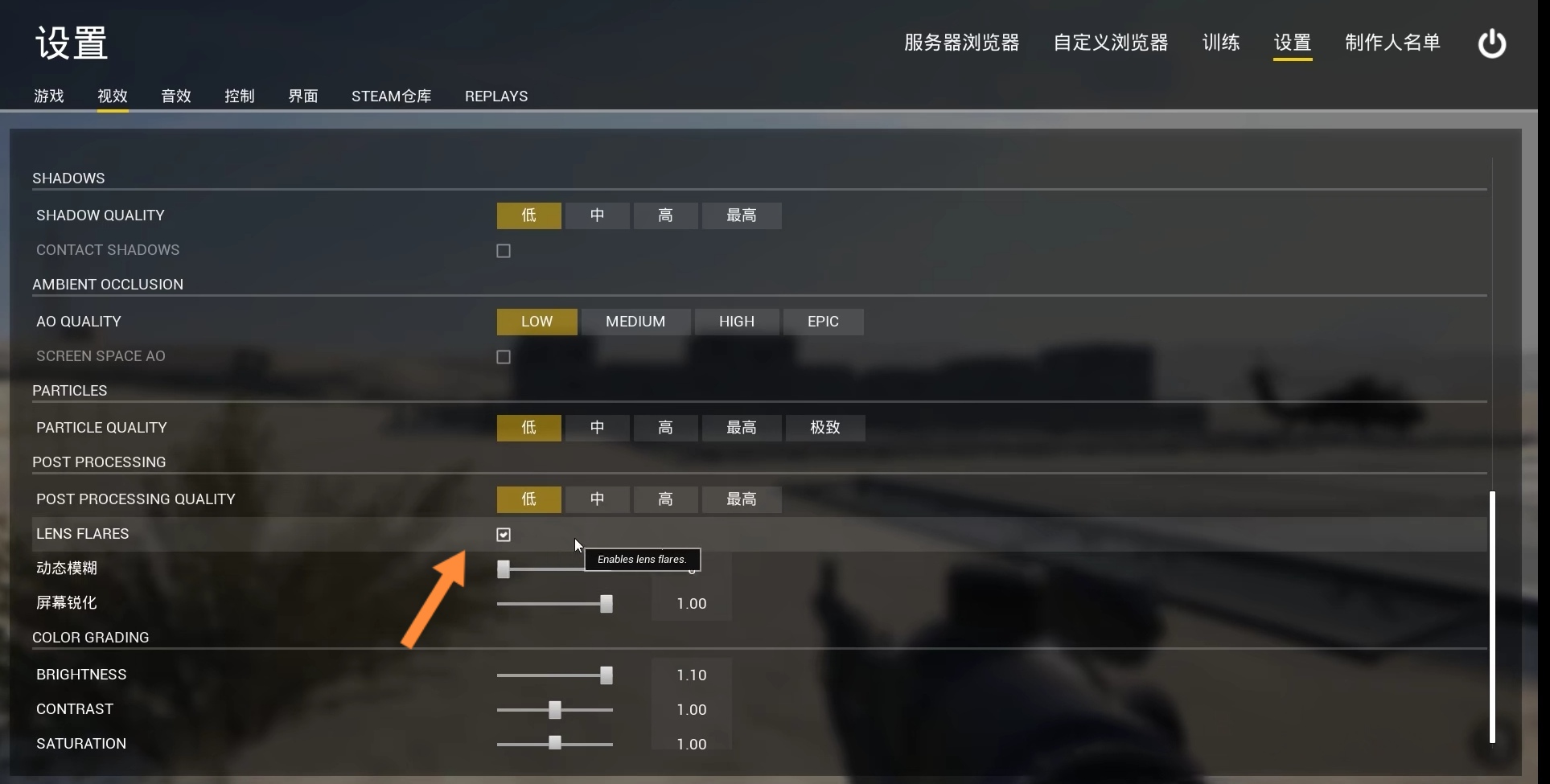Click the vertical settings scrollbar
1550x784 pixels.
click(1492, 617)
